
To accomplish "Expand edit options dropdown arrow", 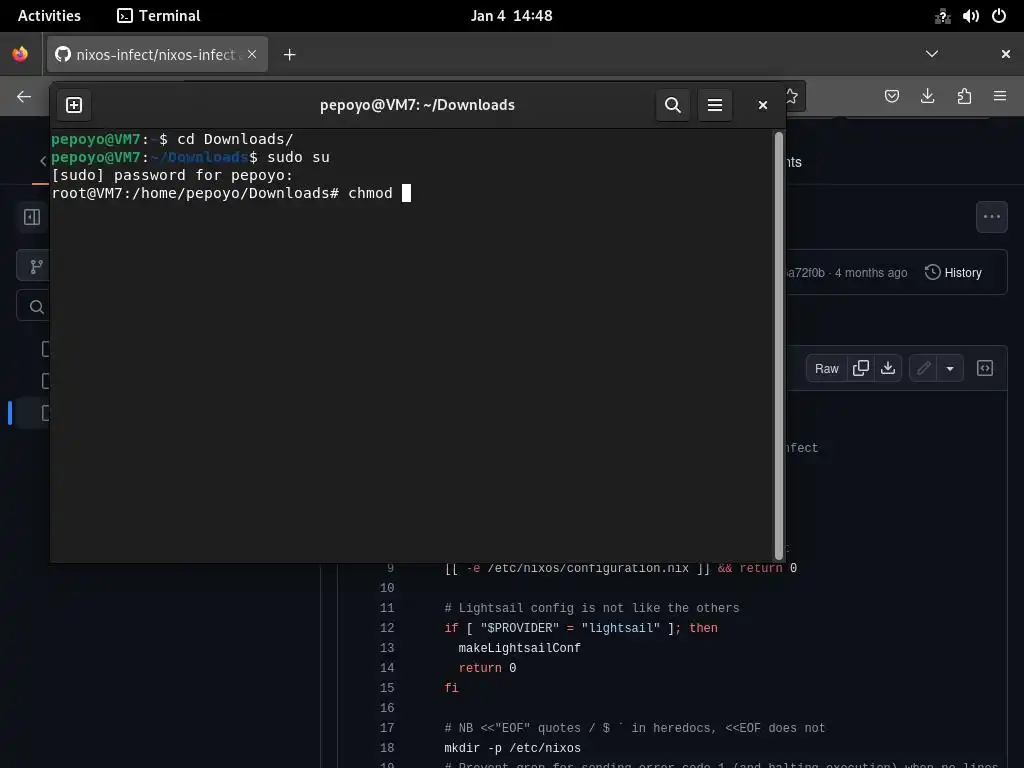I will [x=950, y=369].
